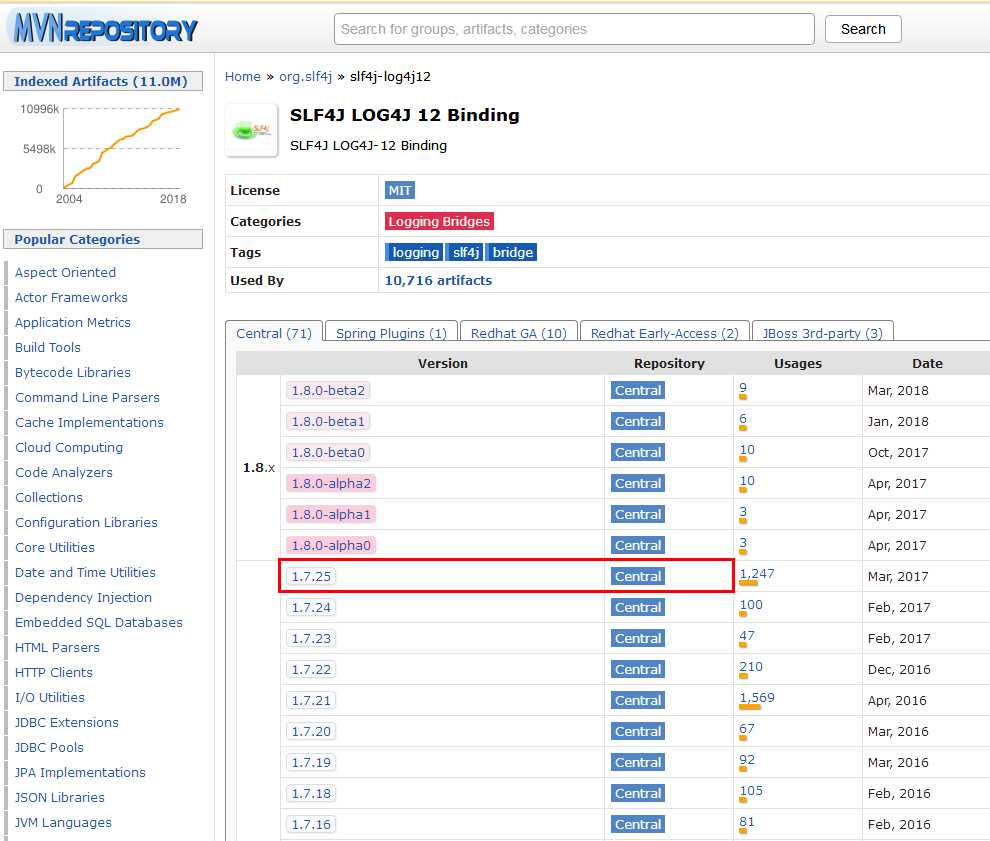990x841 pixels.
Task: Open version 1.8.0-alpha2
Action: pyautogui.click(x=331, y=483)
